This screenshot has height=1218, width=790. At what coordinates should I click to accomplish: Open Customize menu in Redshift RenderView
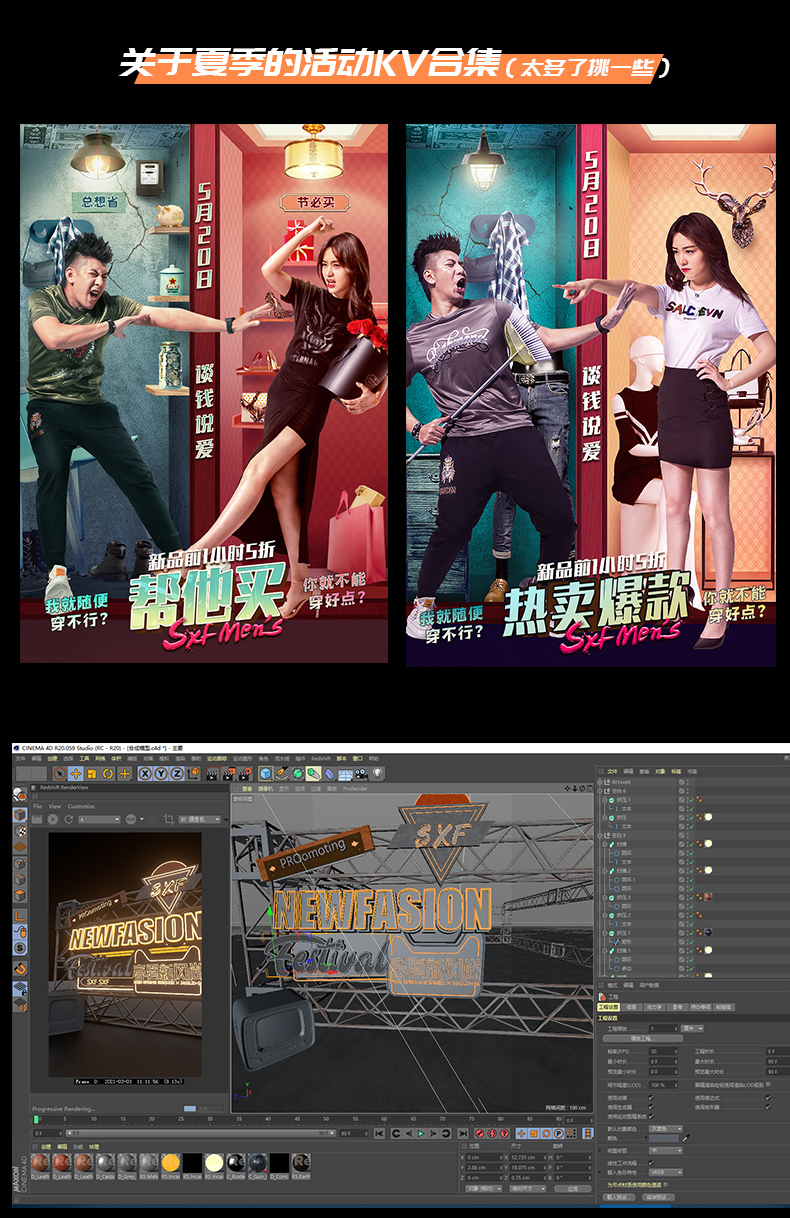coord(81,806)
